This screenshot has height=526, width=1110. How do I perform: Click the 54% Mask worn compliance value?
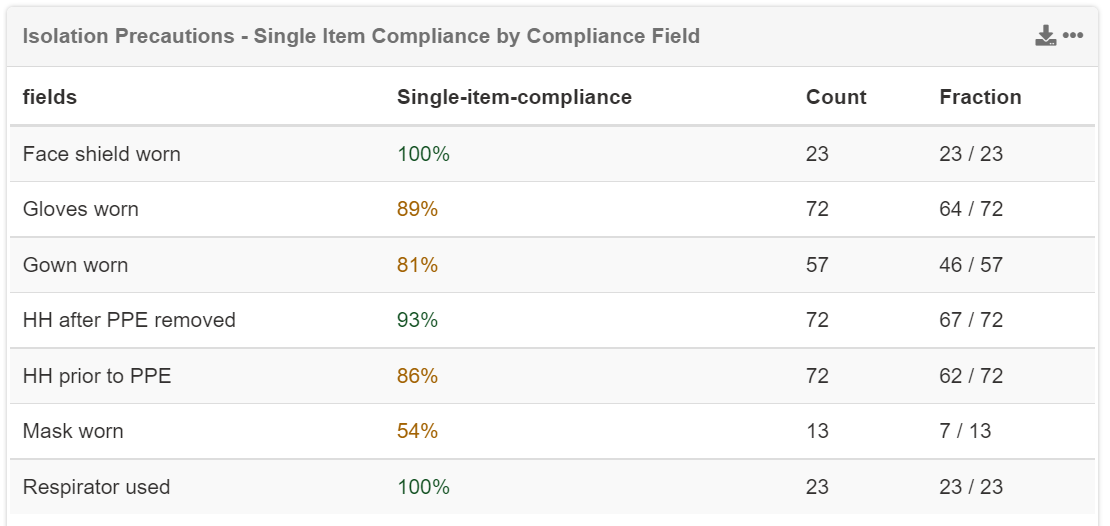(417, 431)
